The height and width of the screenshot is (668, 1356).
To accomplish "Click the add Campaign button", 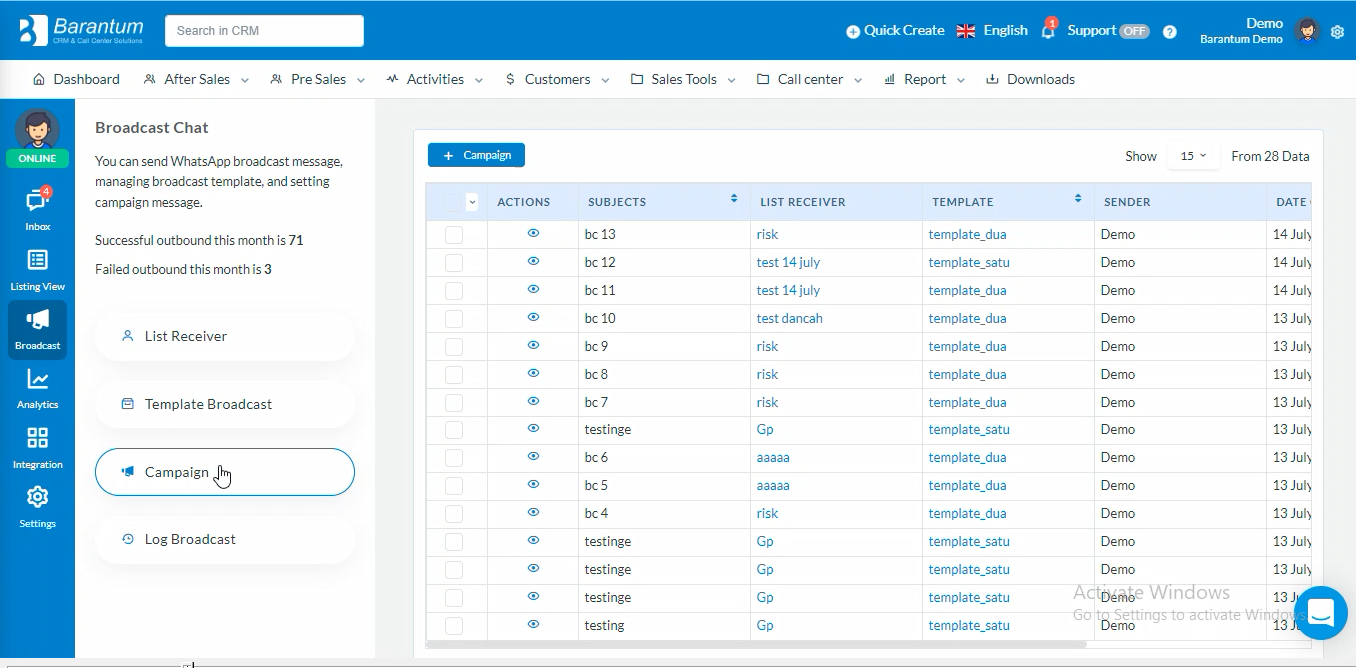I will pyautogui.click(x=476, y=155).
